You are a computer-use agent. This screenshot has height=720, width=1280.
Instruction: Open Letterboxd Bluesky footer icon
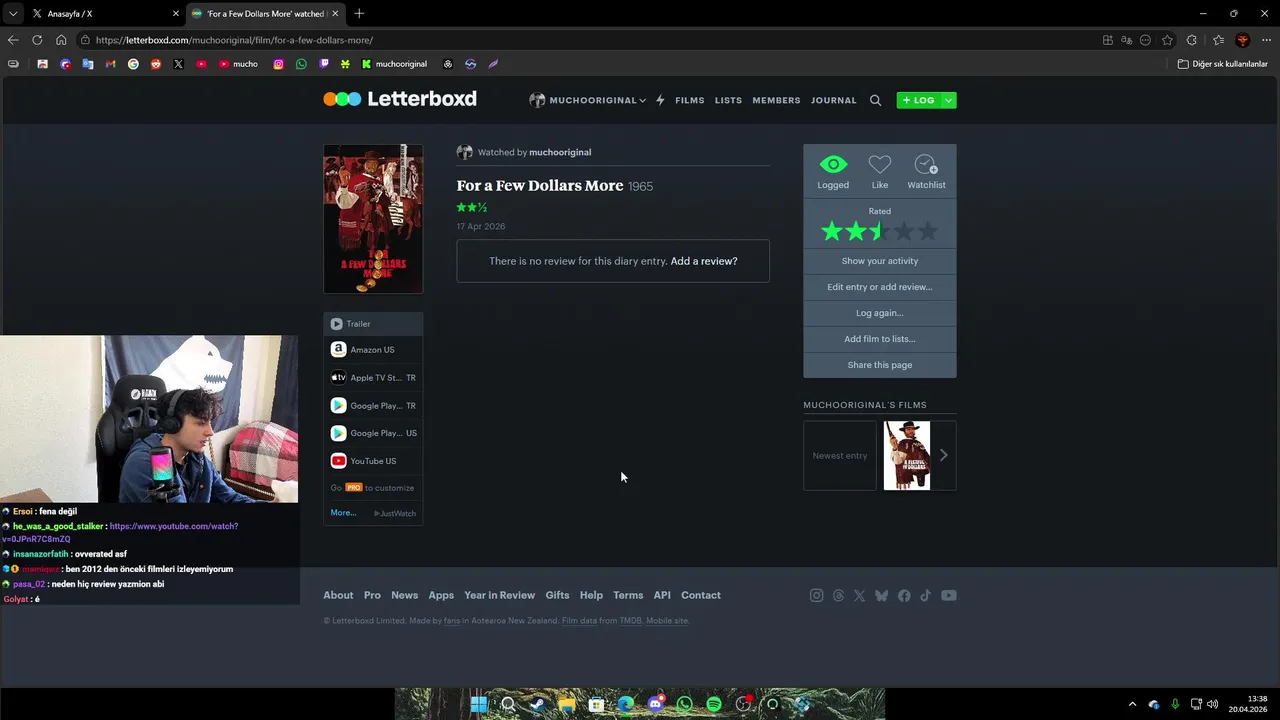881,595
